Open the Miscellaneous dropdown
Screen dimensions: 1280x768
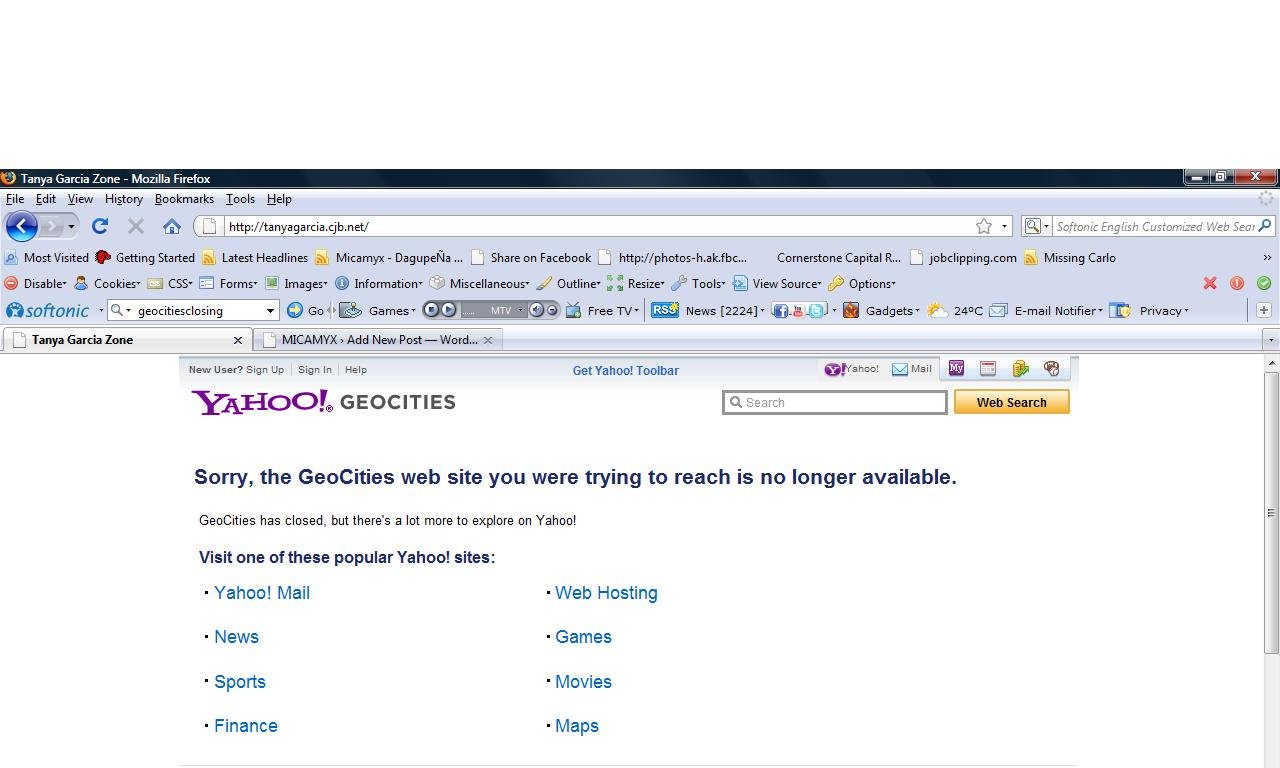click(x=480, y=283)
